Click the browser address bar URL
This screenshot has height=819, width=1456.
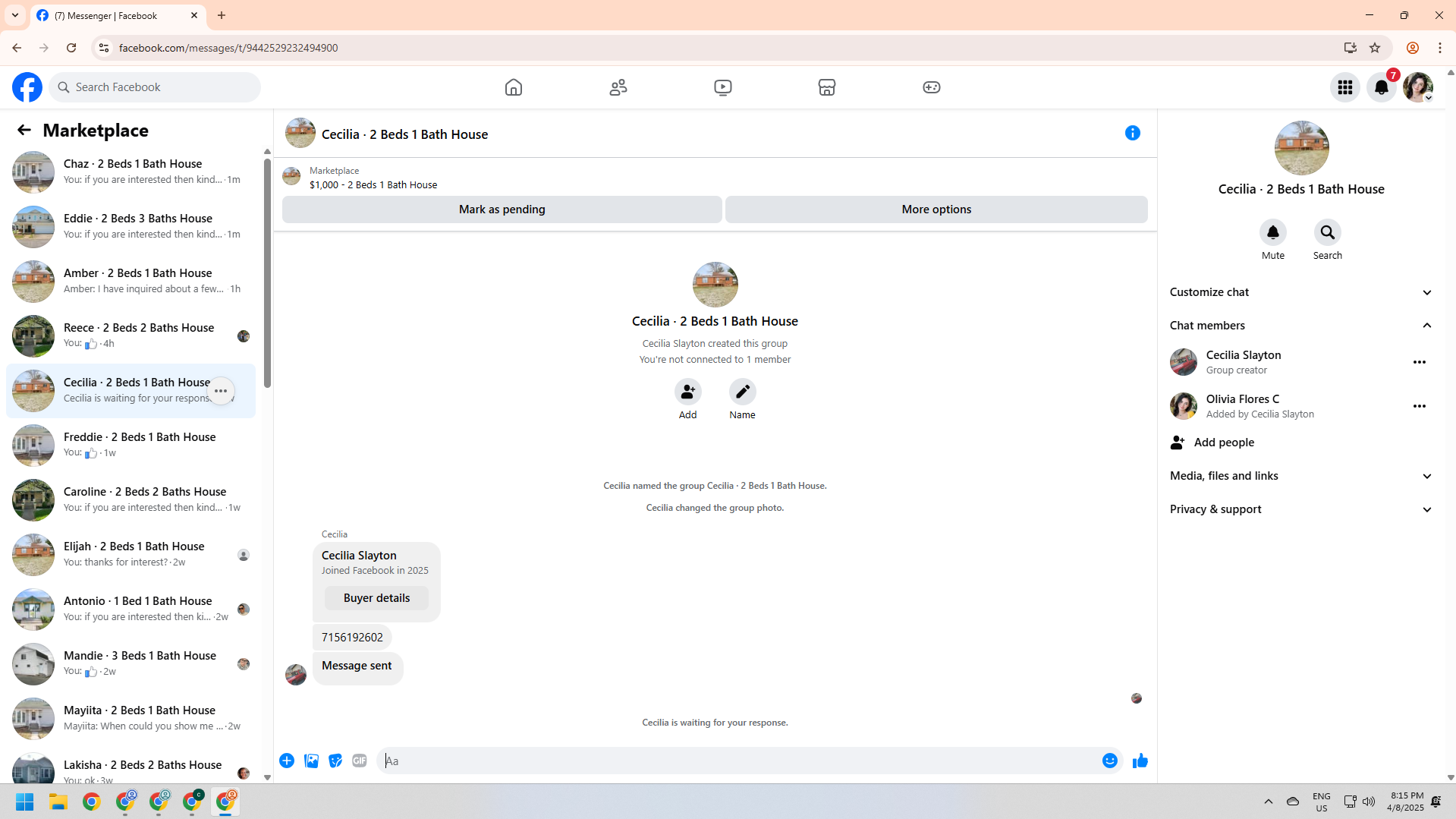(x=228, y=48)
